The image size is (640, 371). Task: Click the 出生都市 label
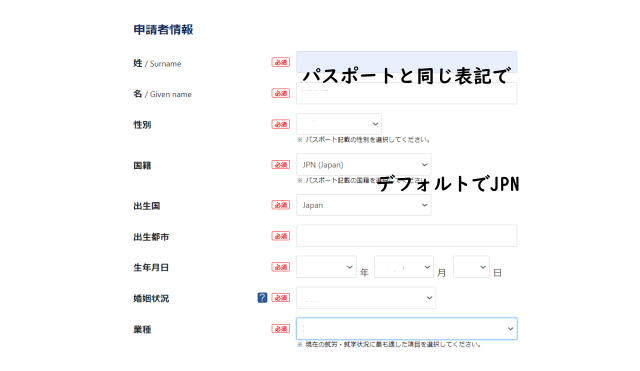tap(151, 237)
